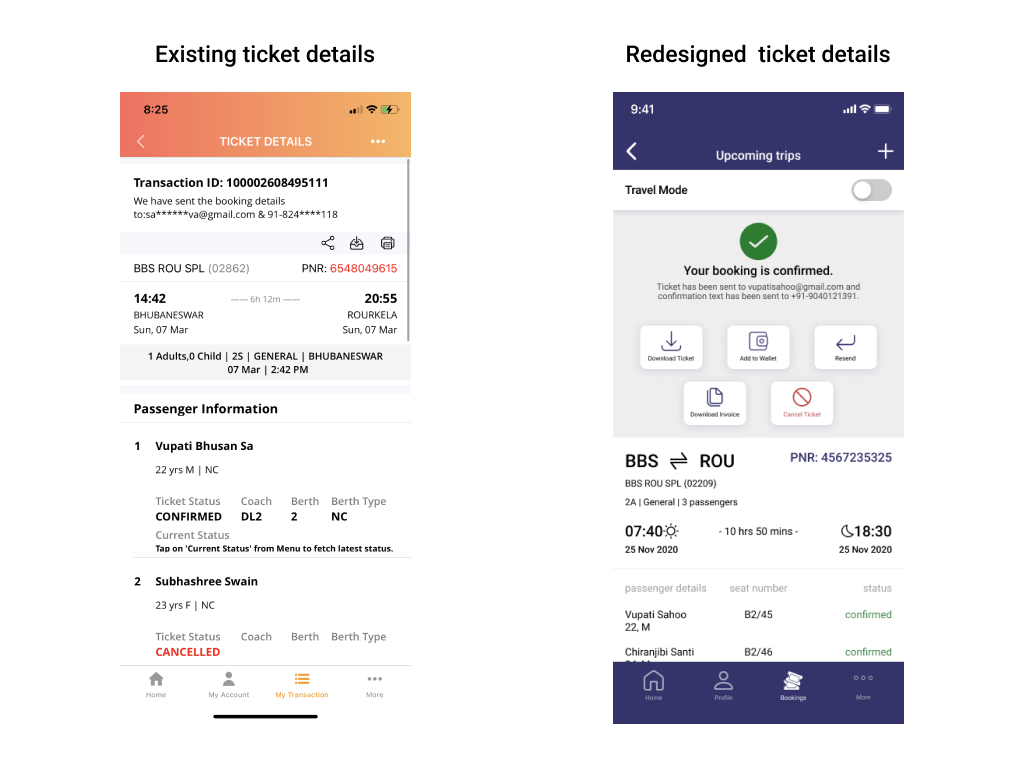Go back from Upcoming trips screen
This screenshot has height=768, width=1024.
632,151
